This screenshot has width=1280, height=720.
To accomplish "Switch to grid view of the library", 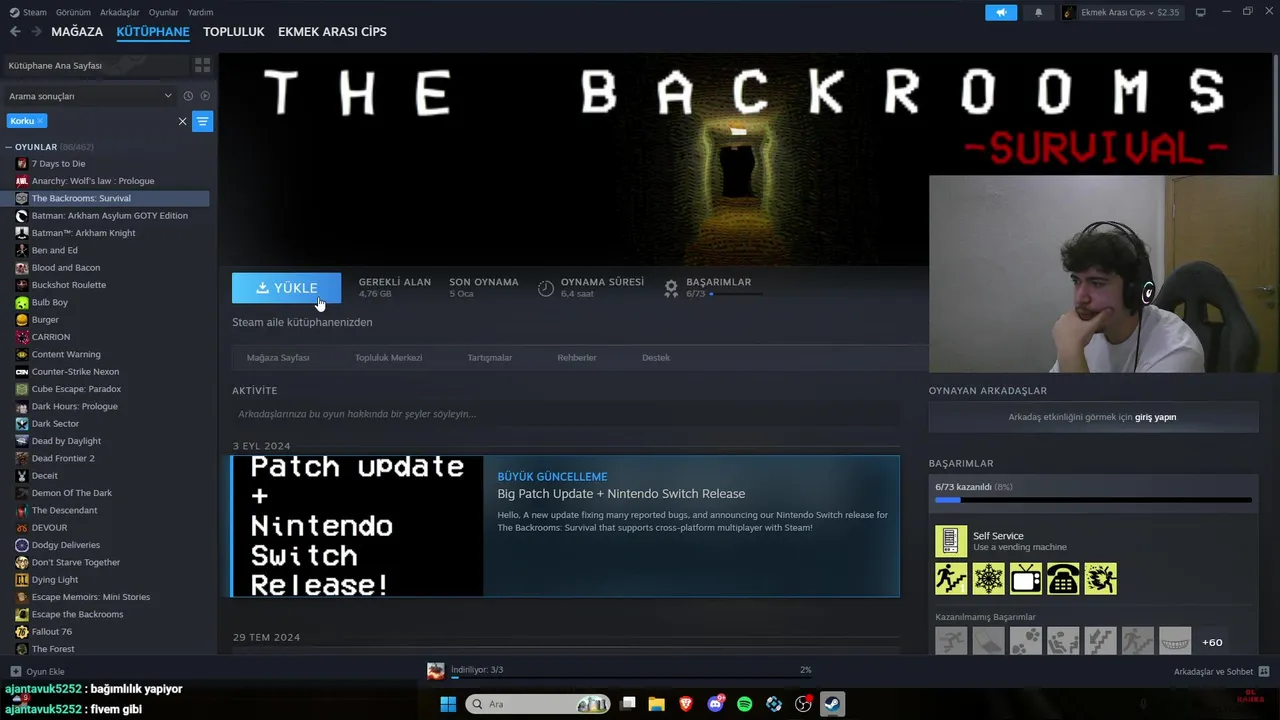I will click(x=203, y=65).
